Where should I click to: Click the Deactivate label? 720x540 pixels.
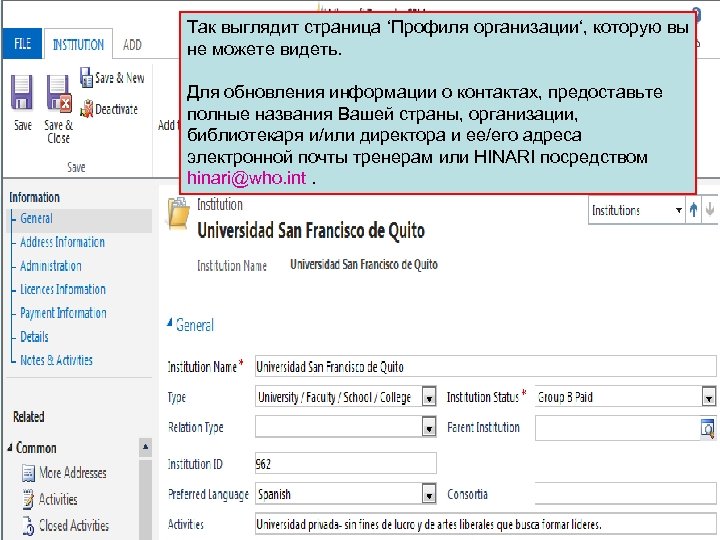[116, 109]
